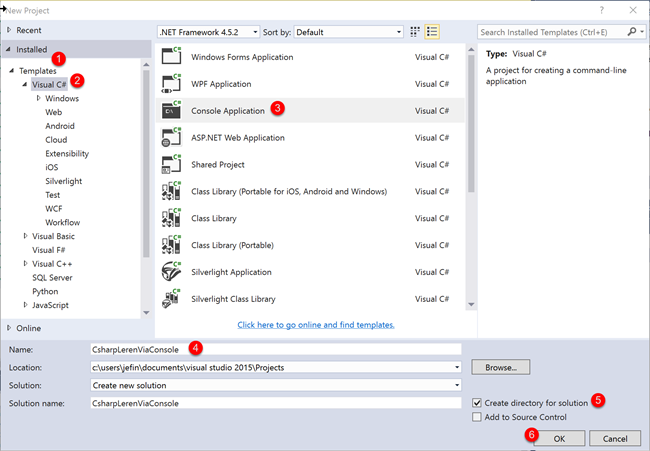Image resolution: width=650 pixels, height=451 pixels.
Task: Expand the Recent section
Action: coord(9,30)
